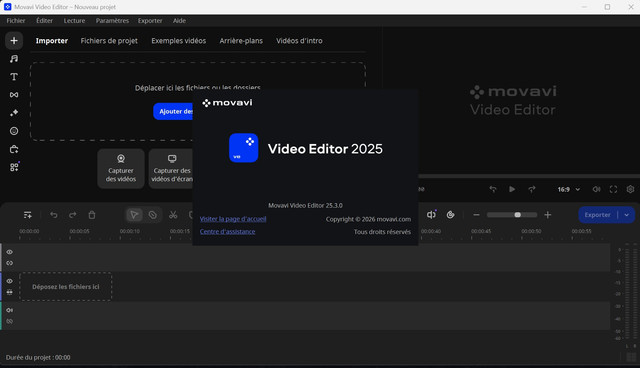
Task: Open the import media panel plus icon
Action: coord(14,40)
